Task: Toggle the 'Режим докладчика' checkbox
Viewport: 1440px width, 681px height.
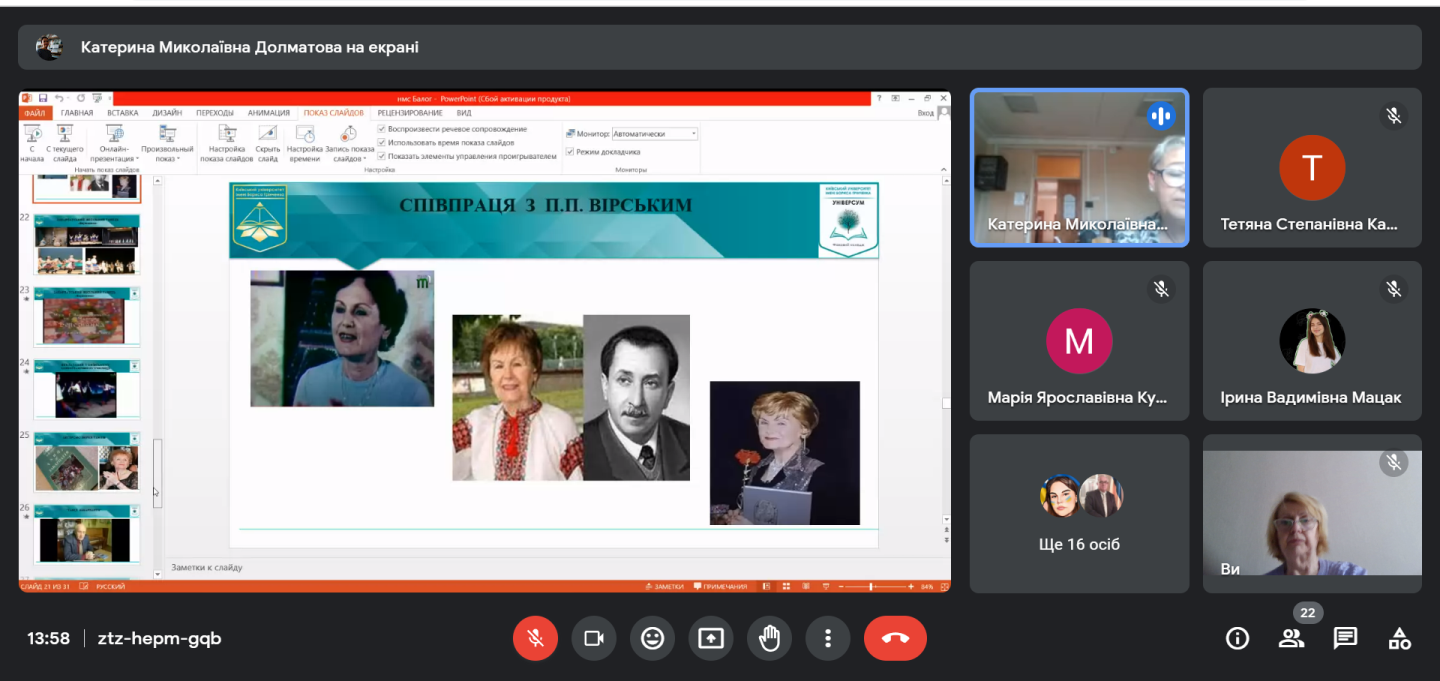Action: (570, 152)
